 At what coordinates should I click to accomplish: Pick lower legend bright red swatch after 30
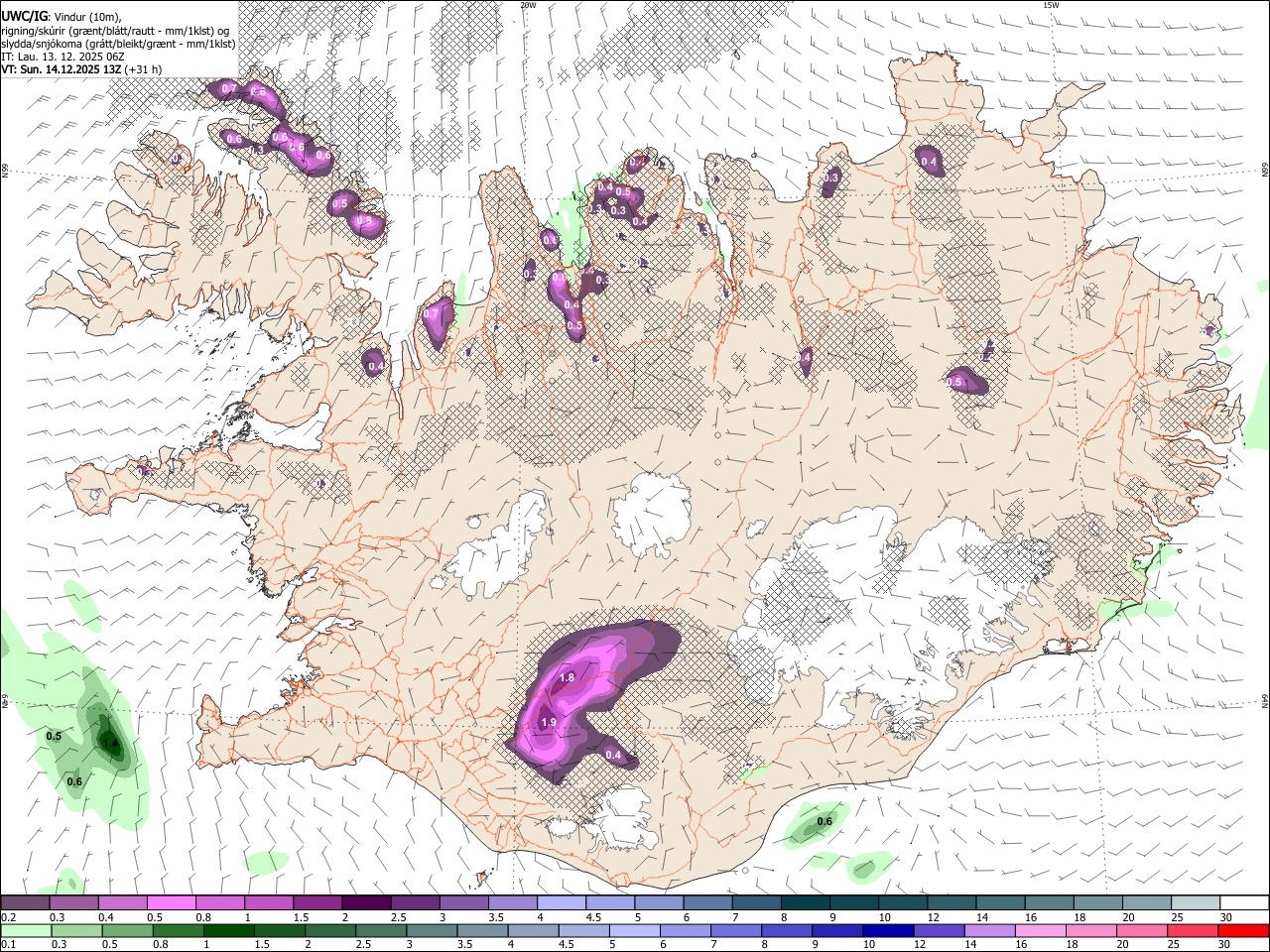pos(1243,930)
